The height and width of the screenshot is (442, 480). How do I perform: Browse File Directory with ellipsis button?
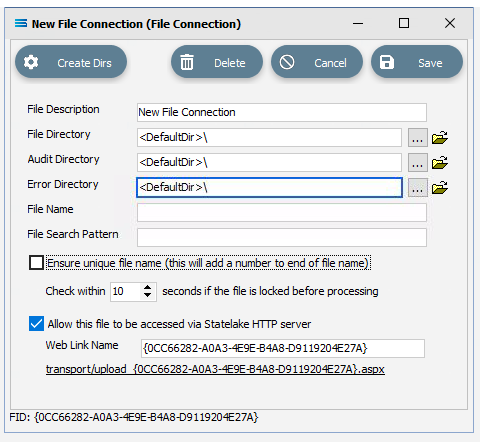[x=418, y=137]
